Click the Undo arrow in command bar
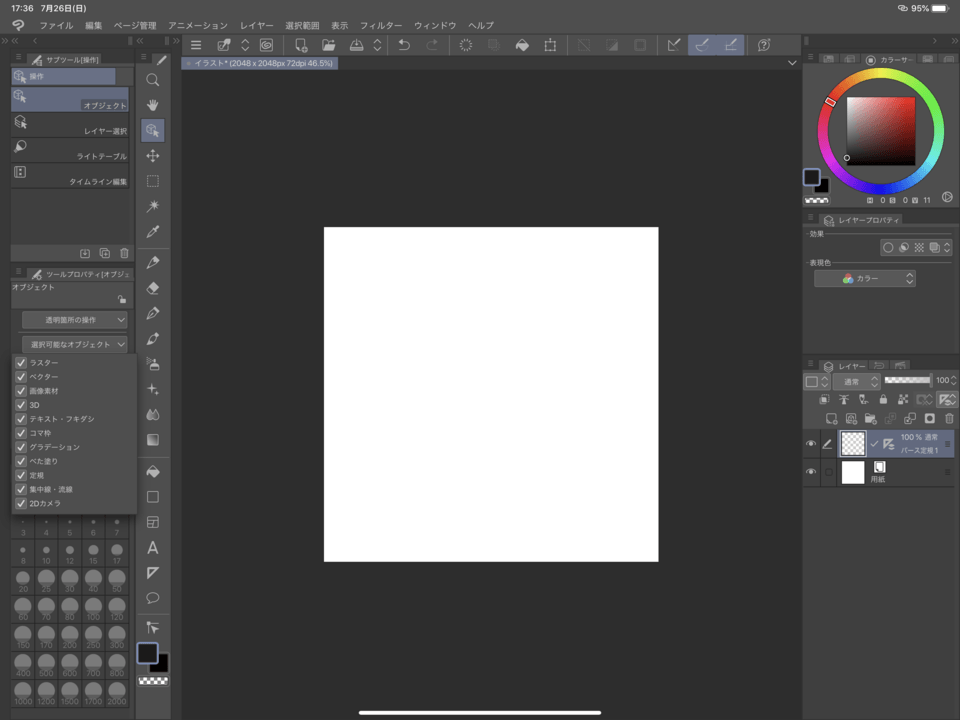The image size is (960, 720). [x=404, y=45]
